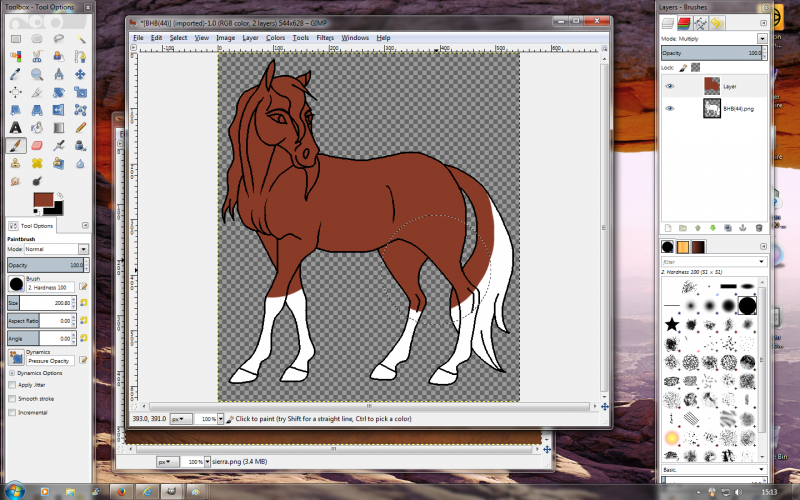The image size is (800, 500).
Task: Create a new layer button
Action: click(668, 228)
